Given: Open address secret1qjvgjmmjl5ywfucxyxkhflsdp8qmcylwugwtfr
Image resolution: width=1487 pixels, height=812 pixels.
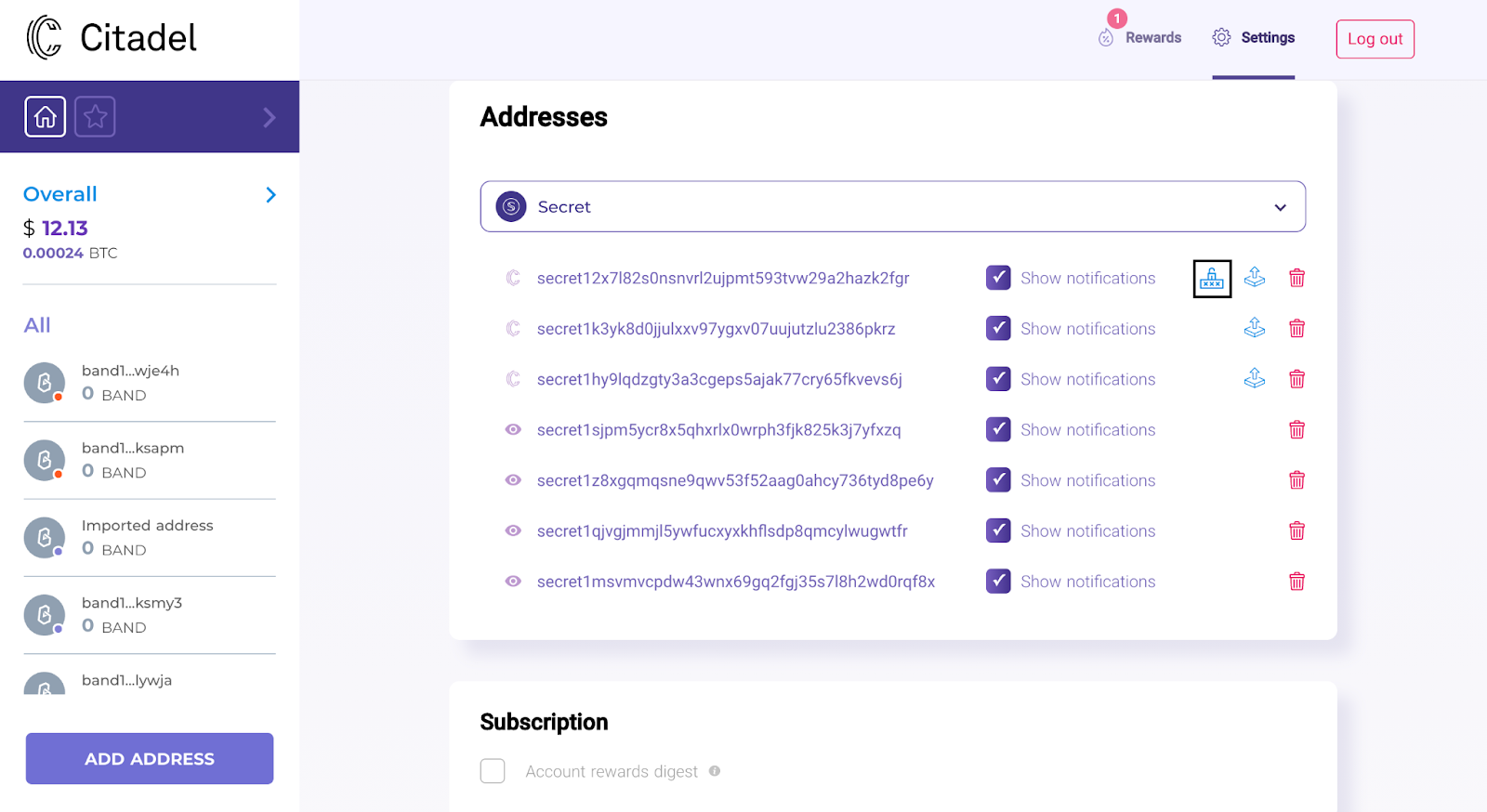Looking at the screenshot, I should pos(722,531).
